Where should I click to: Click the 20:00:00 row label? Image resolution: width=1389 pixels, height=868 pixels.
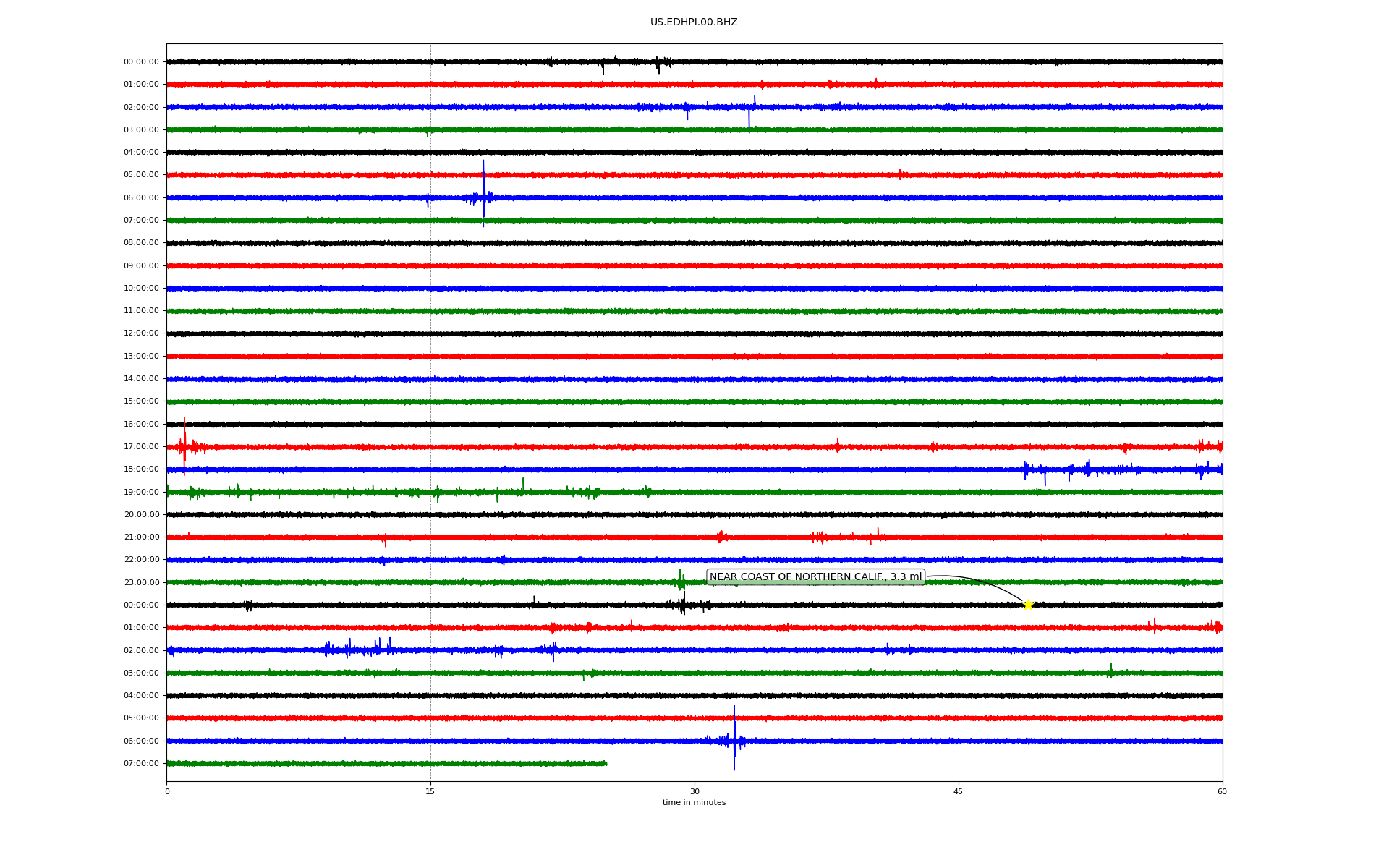pyautogui.click(x=141, y=515)
